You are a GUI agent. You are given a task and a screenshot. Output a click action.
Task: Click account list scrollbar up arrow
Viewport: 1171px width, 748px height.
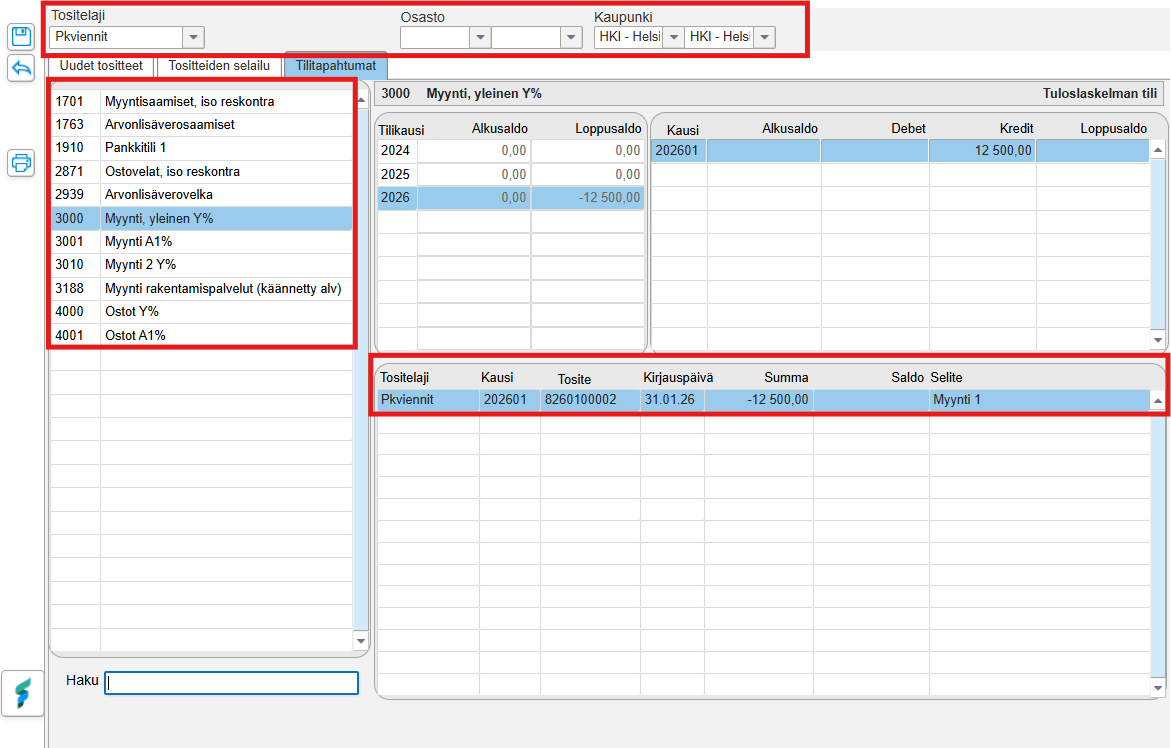pyautogui.click(x=361, y=99)
